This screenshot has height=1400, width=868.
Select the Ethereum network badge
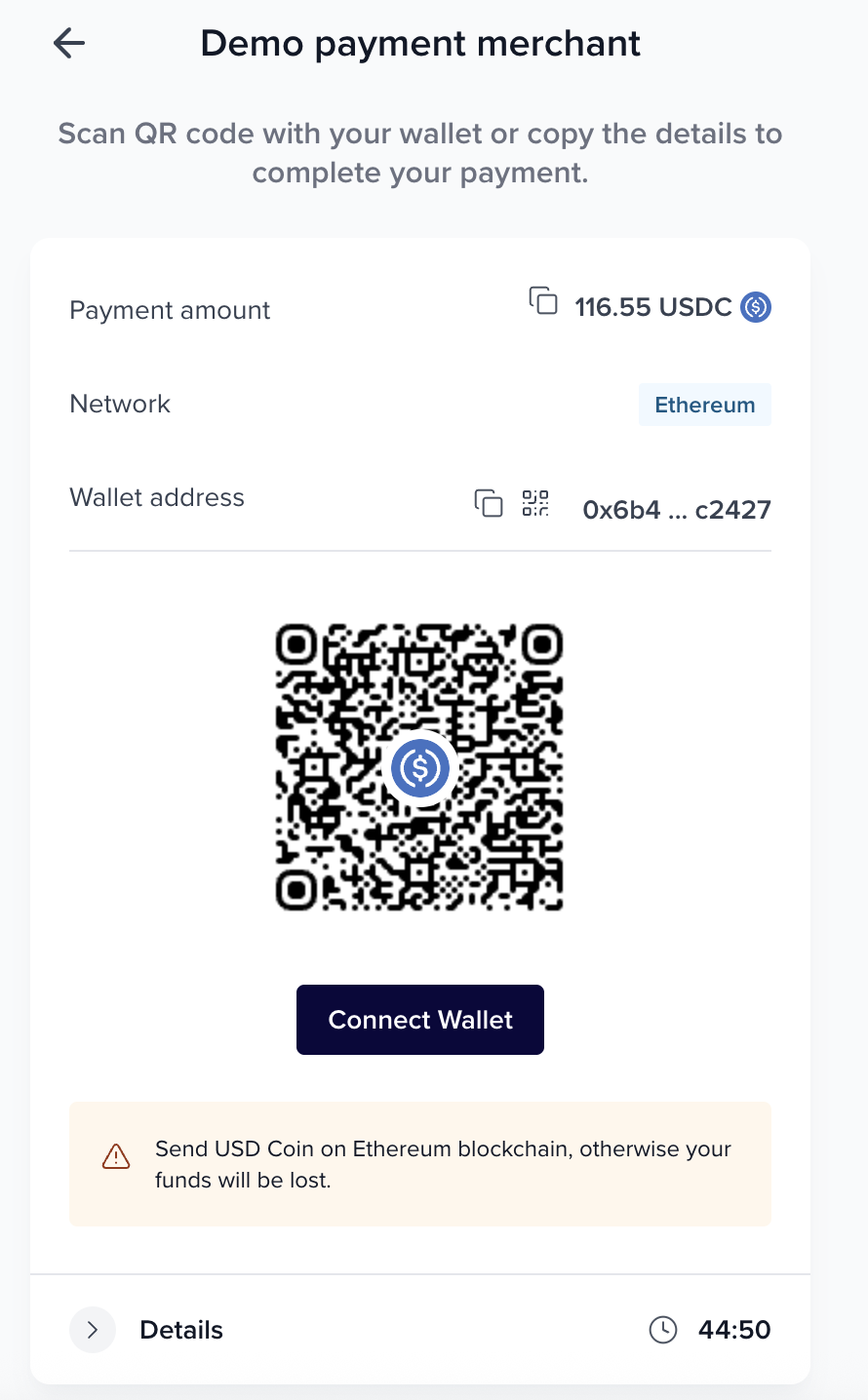click(704, 405)
